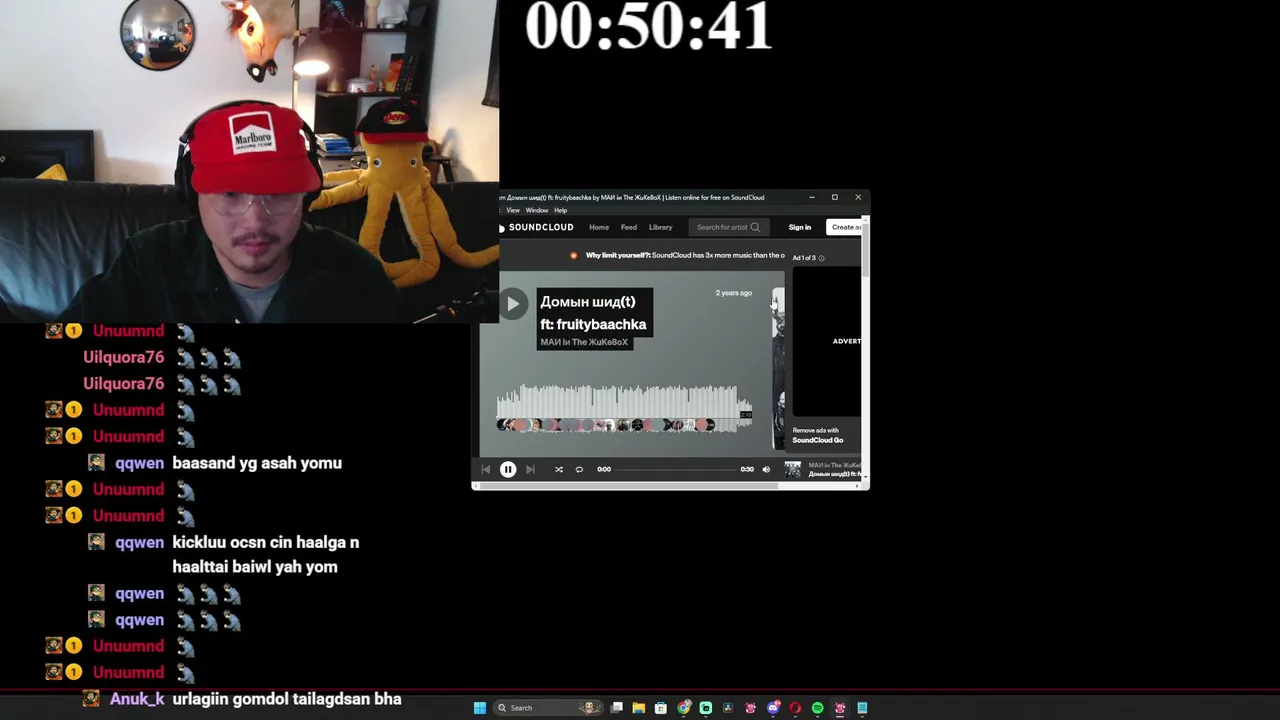
Task: Open Google Chrome from the taskbar
Action: coord(684,708)
